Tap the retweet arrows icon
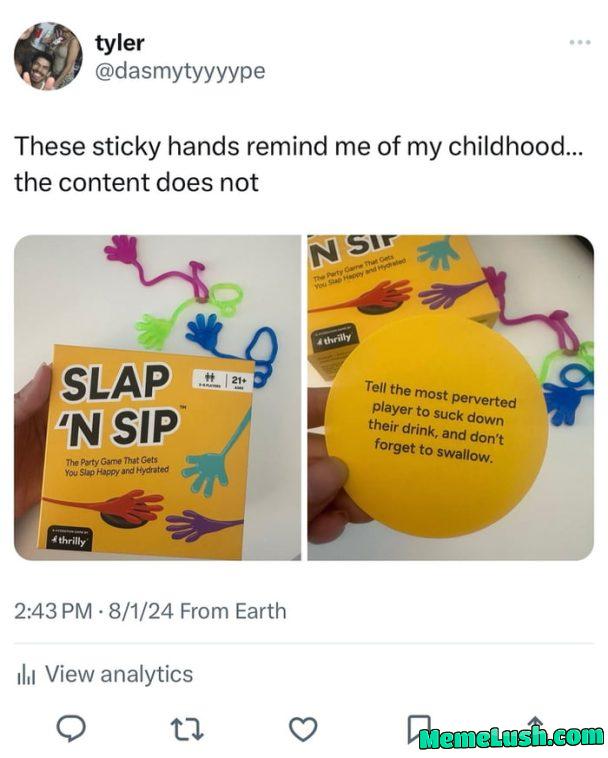Viewport: 608px width, 758px height. pyautogui.click(x=188, y=729)
